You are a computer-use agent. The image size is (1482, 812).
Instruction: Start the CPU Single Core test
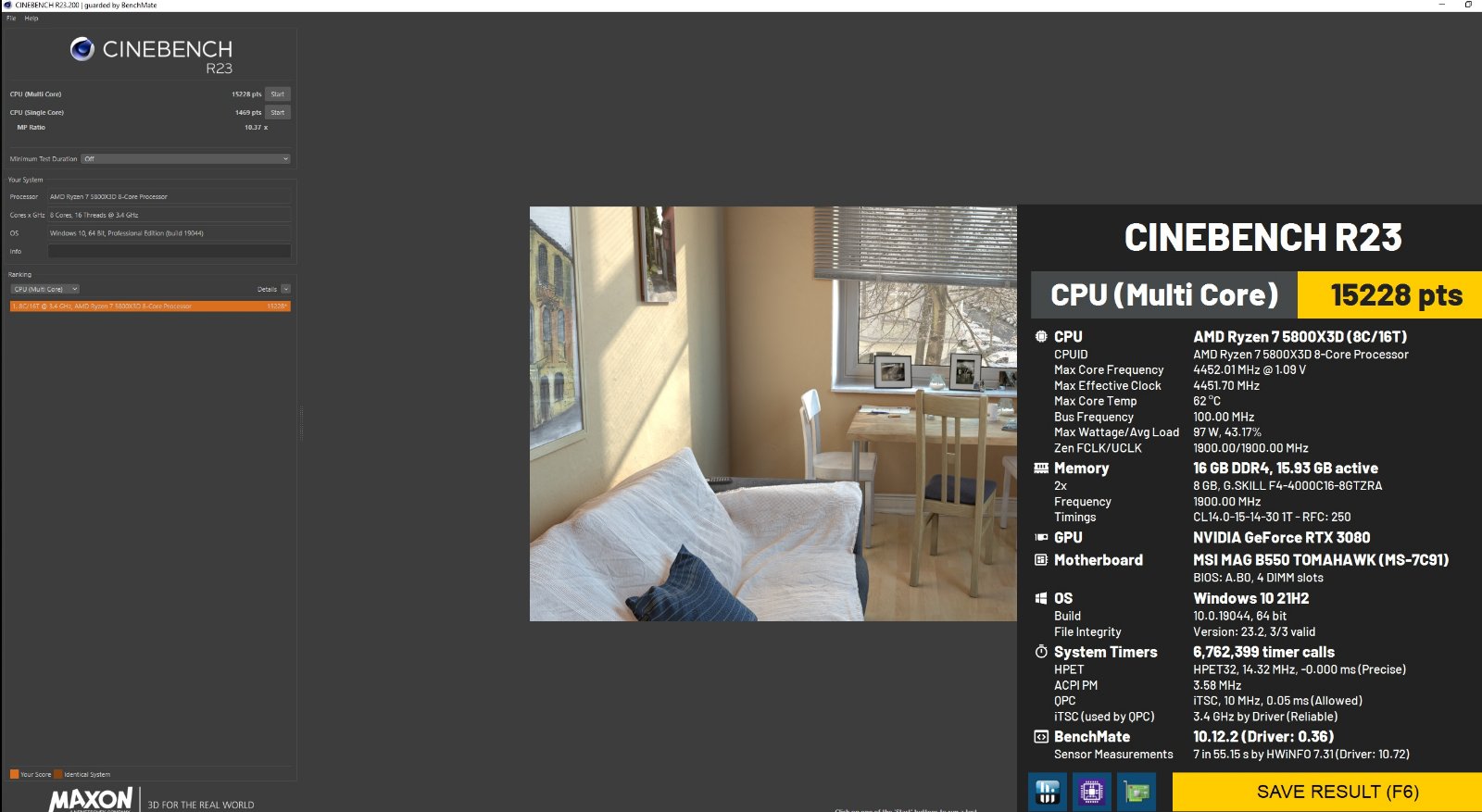click(x=278, y=113)
